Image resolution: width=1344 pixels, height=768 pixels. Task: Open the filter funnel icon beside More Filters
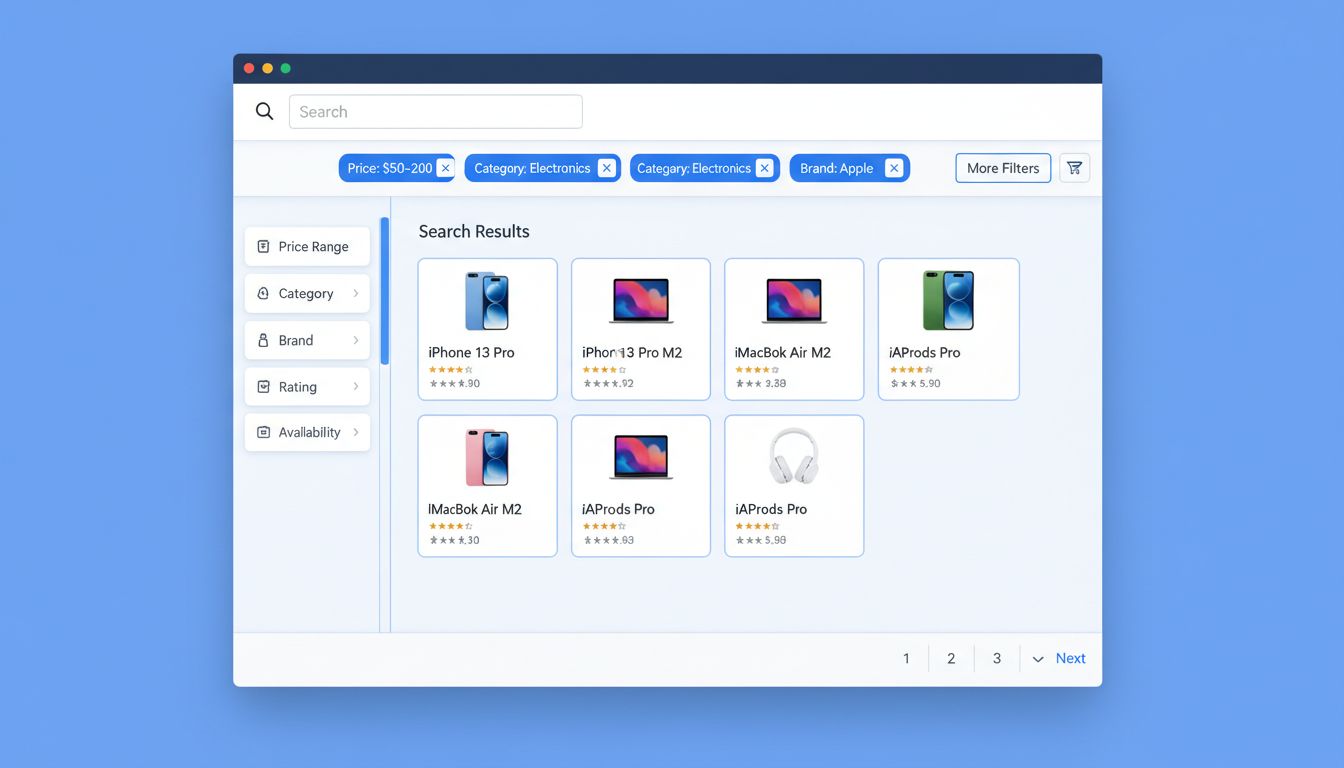(x=1074, y=167)
